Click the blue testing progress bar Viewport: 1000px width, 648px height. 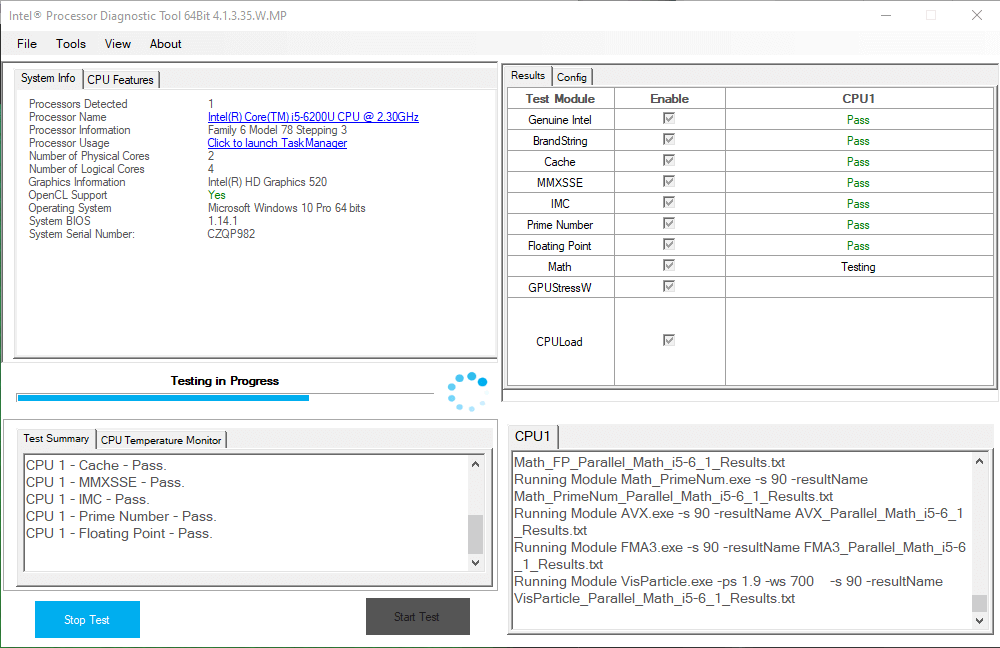click(163, 398)
